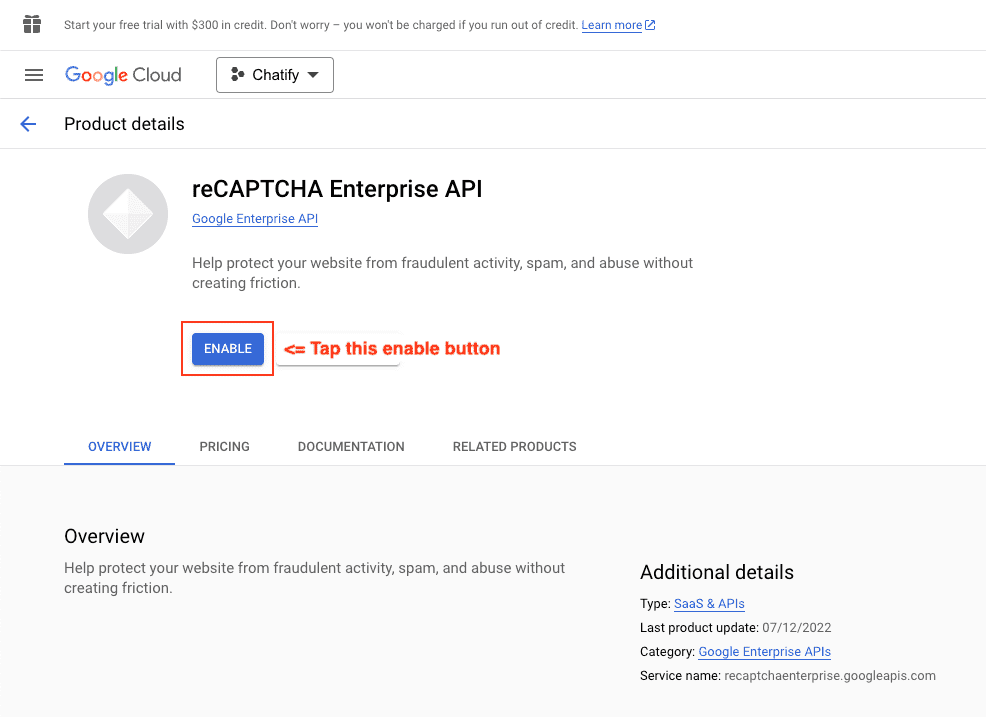Screen dimensions: 986x717
Task: Open the Learn more link
Action: point(611,25)
